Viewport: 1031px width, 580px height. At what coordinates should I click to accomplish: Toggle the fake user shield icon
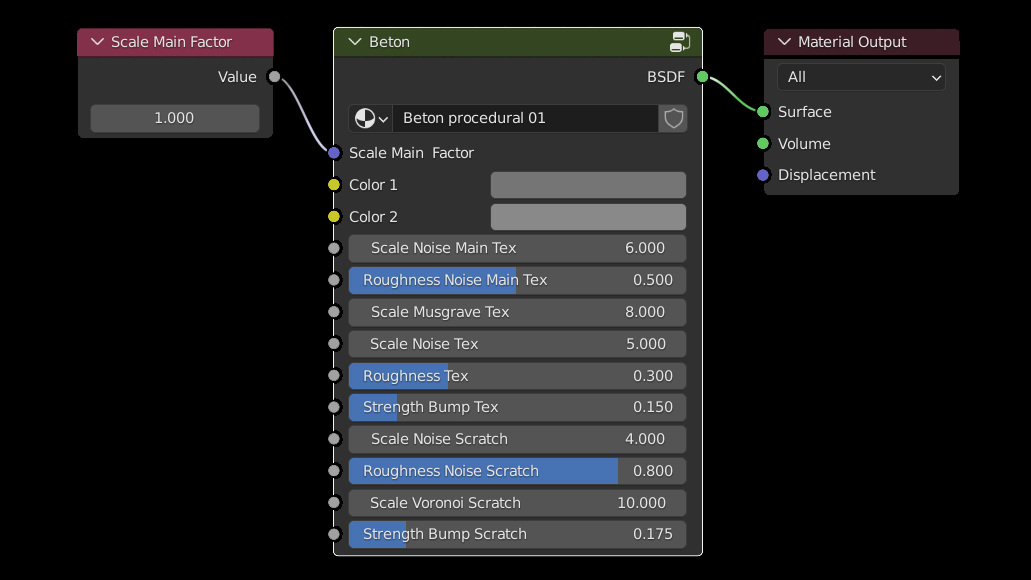[x=674, y=119]
